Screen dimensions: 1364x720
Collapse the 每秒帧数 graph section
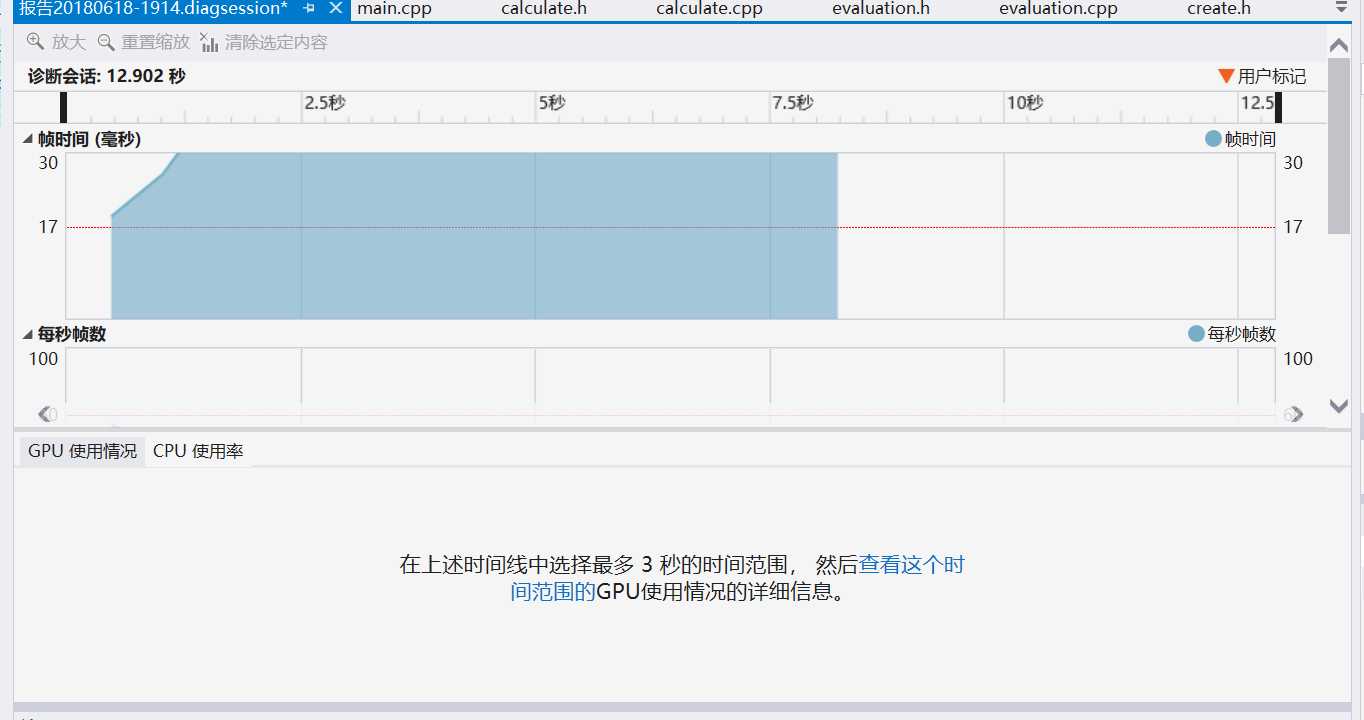coord(28,335)
